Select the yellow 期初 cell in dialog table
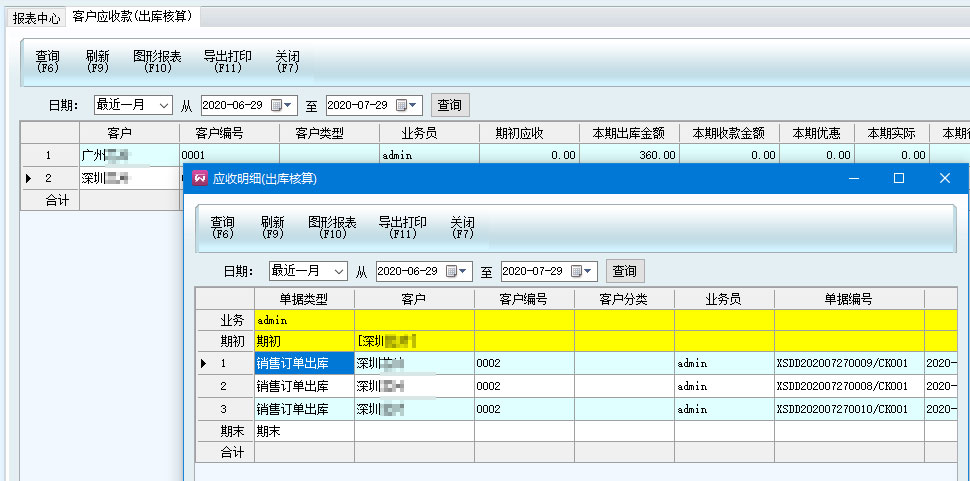Screen dimensions: 970x481 tap(304, 341)
